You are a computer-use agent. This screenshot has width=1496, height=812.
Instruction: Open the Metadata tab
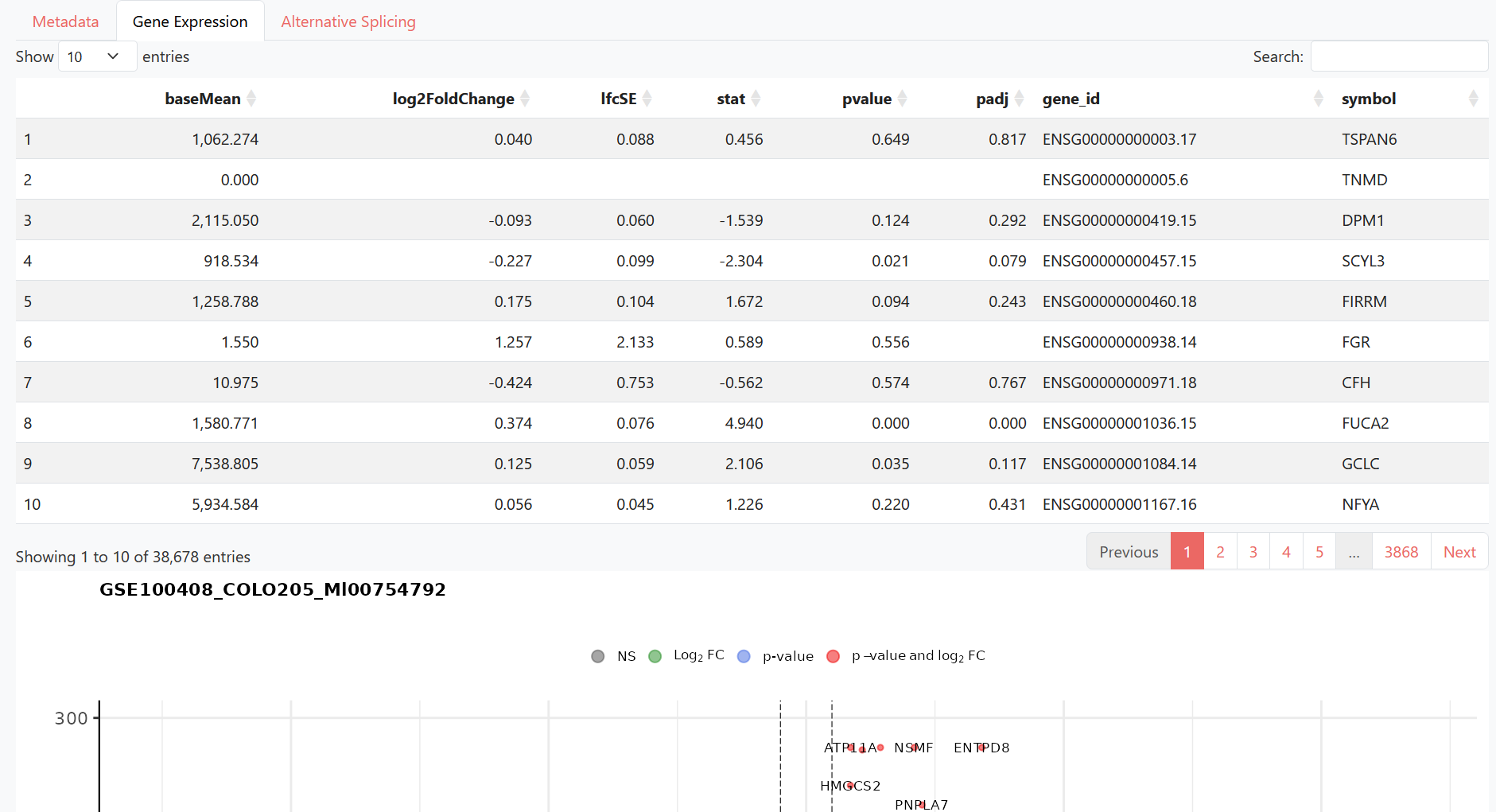pos(65,21)
